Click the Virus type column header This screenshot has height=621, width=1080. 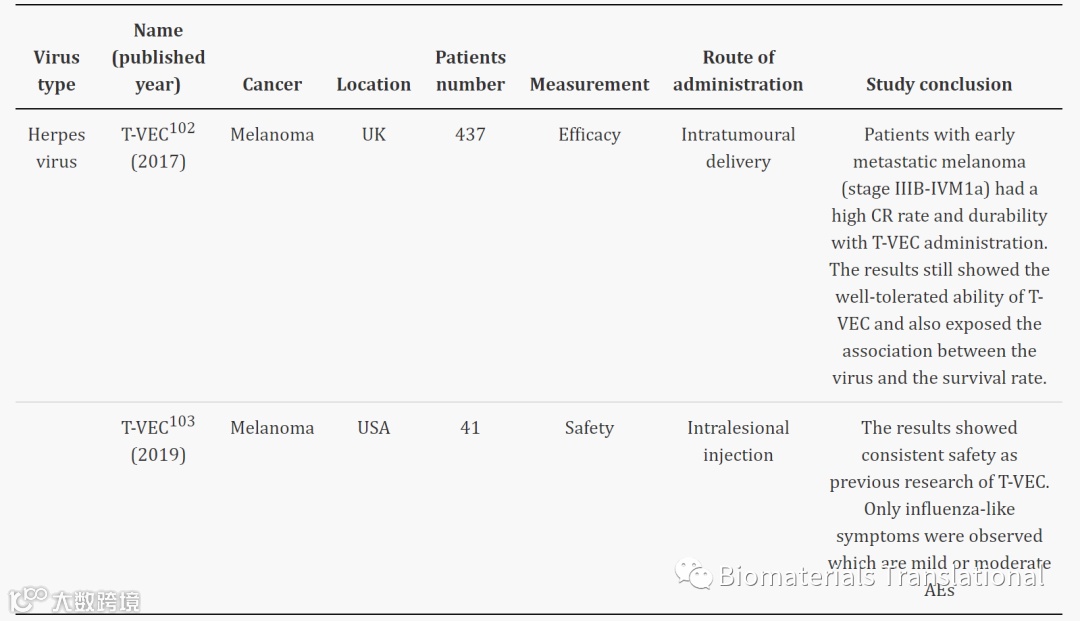56,71
